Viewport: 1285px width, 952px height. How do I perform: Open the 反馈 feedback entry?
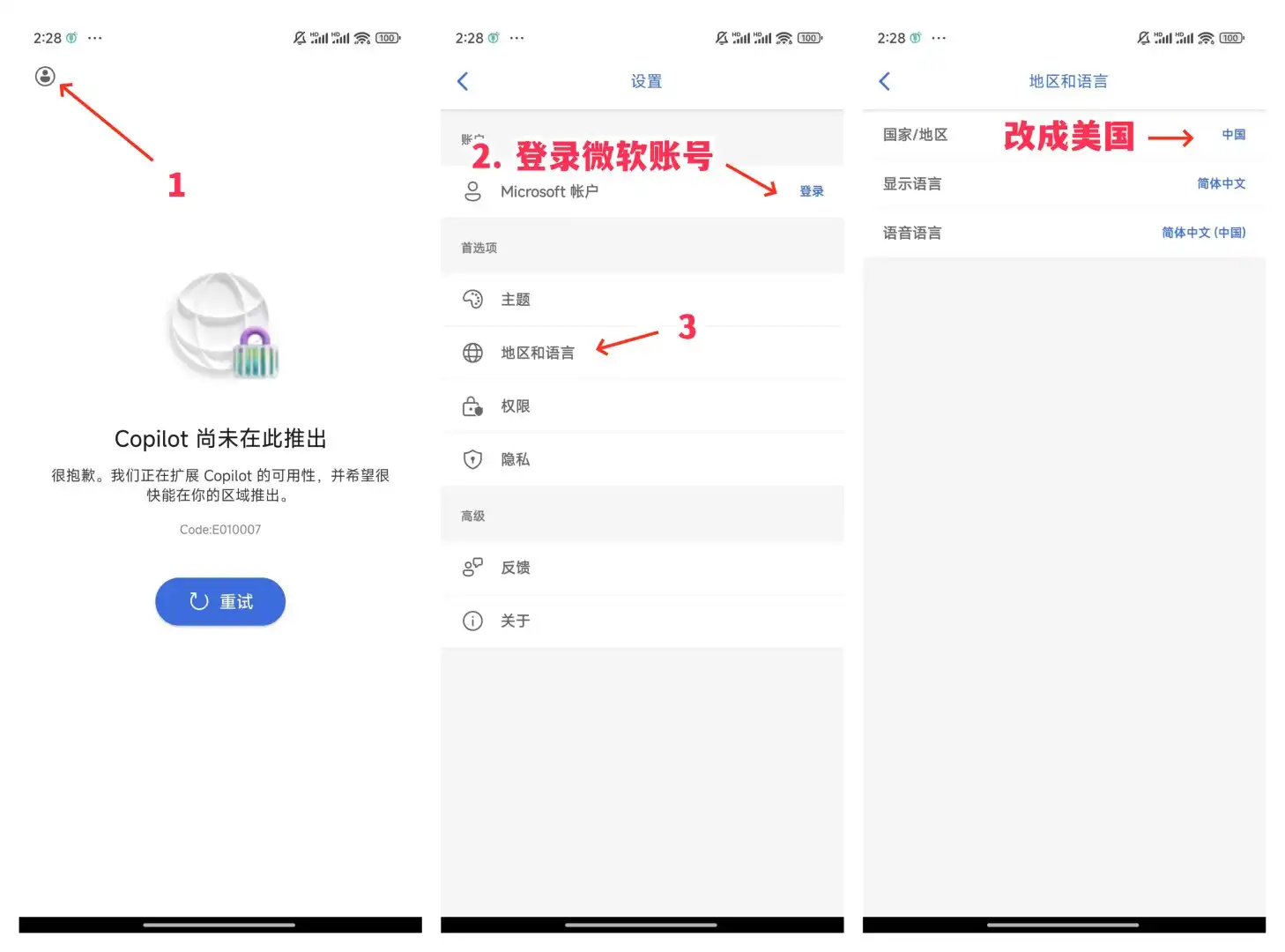pos(642,568)
